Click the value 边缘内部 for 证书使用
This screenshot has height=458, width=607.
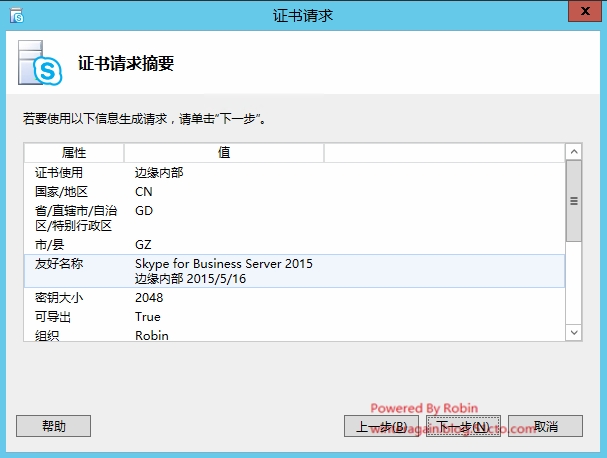click(159, 173)
